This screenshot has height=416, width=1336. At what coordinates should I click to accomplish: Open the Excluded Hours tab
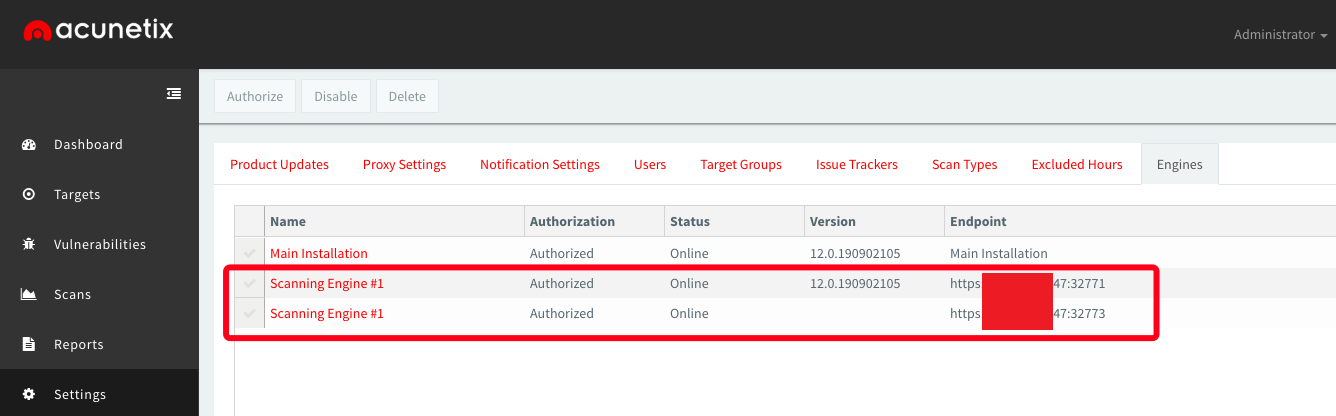click(x=1077, y=165)
